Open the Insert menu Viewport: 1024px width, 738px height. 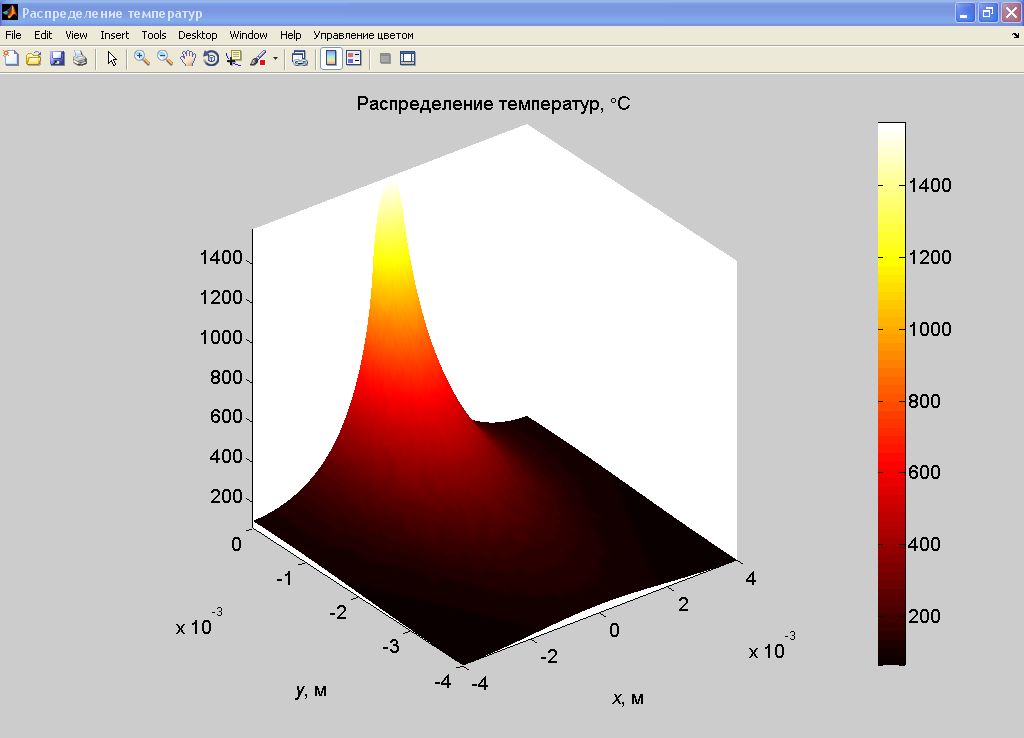coord(114,35)
